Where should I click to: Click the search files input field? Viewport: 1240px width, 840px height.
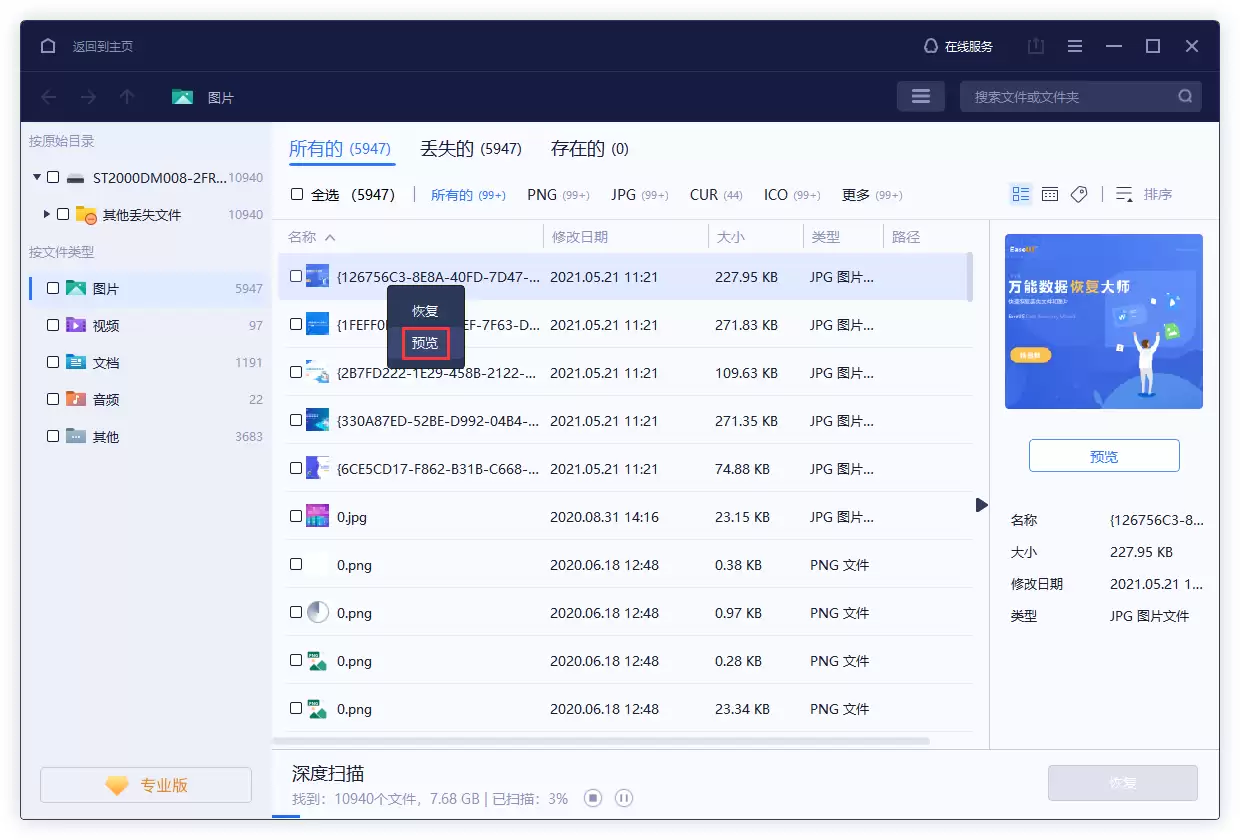[x=1070, y=97]
